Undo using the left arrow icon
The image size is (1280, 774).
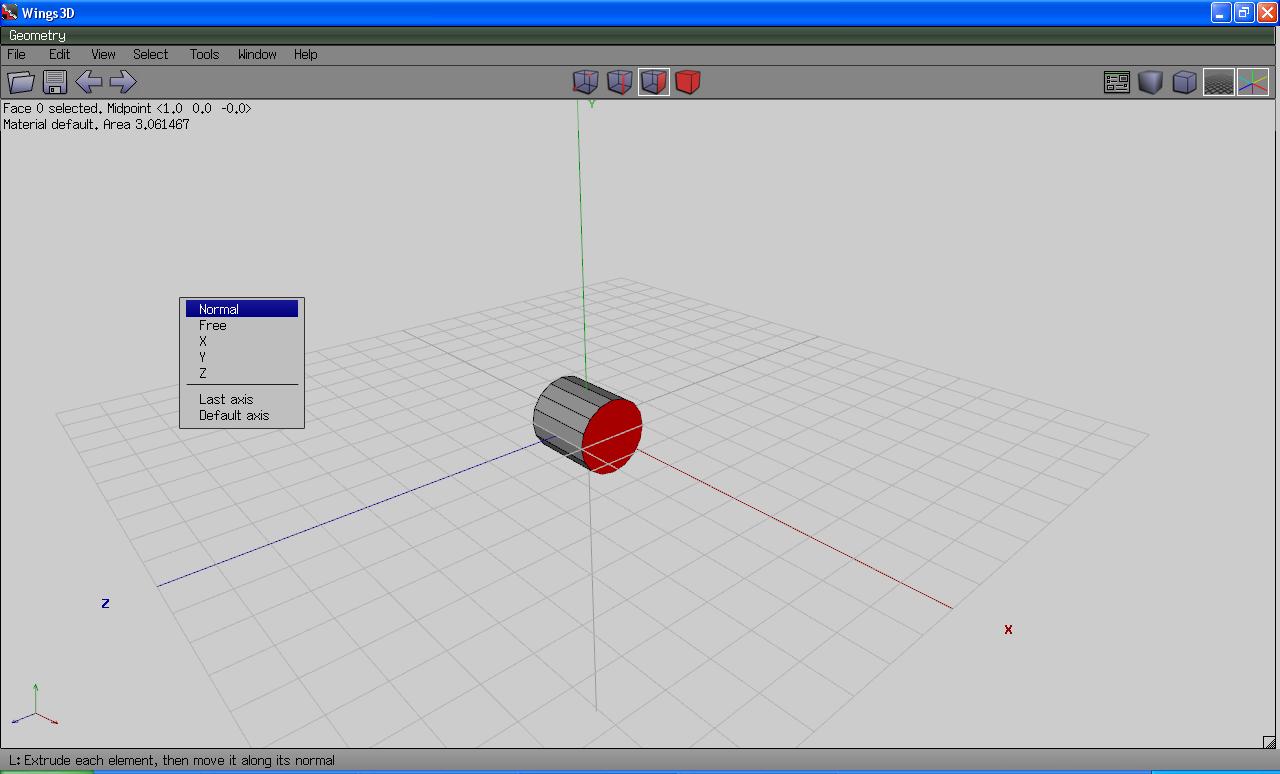point(89,82)
